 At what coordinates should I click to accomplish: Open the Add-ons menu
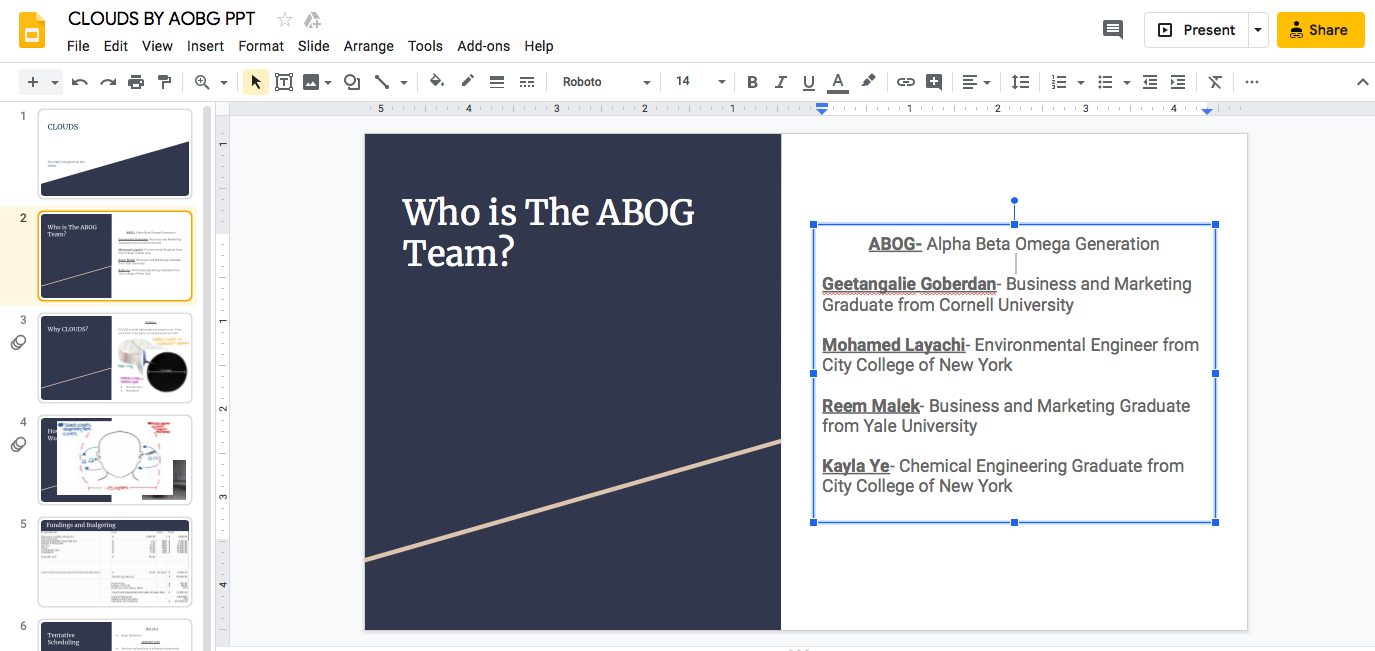click(x=484, y=46)
